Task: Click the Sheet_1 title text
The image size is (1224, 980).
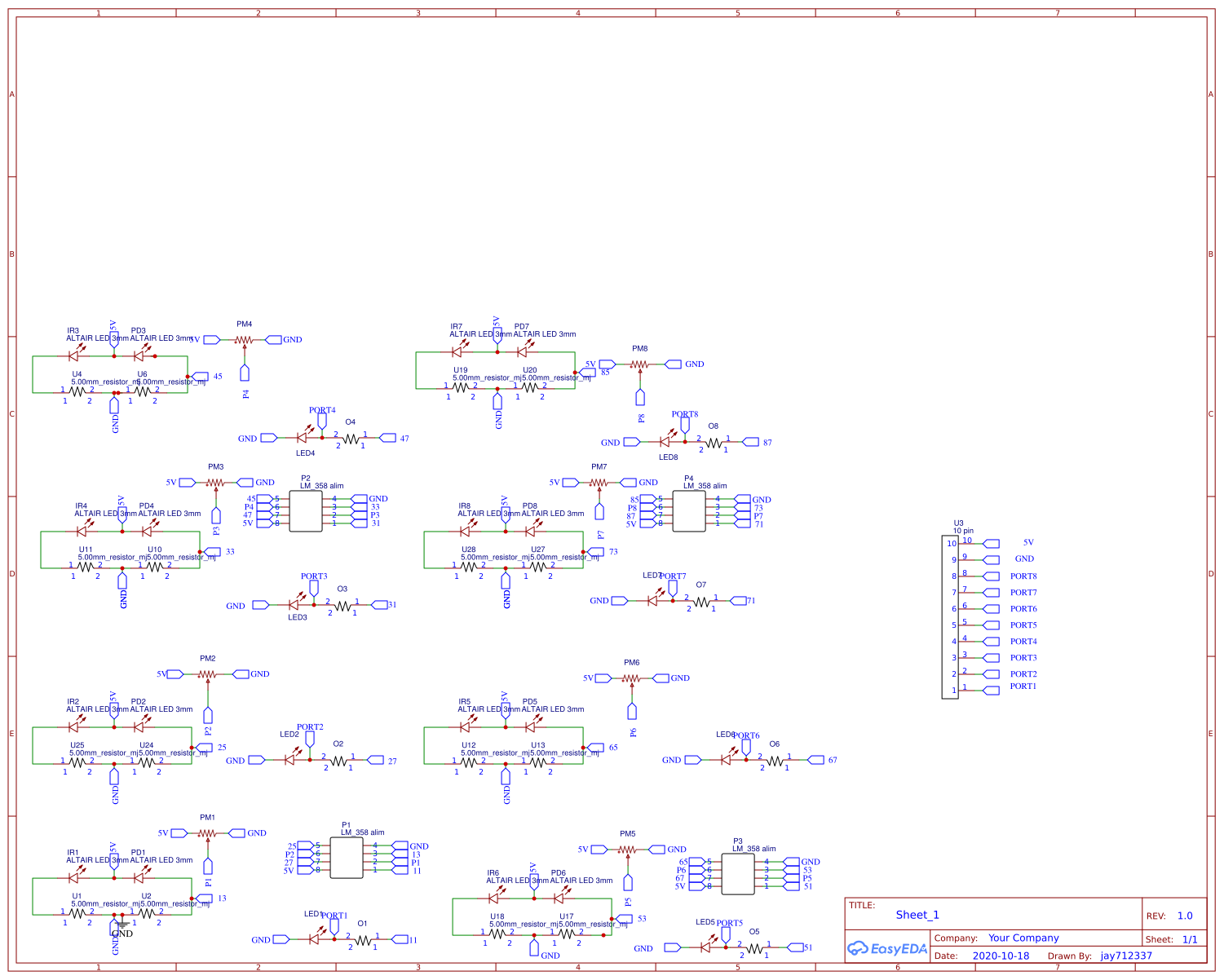Action: (917, 915)
